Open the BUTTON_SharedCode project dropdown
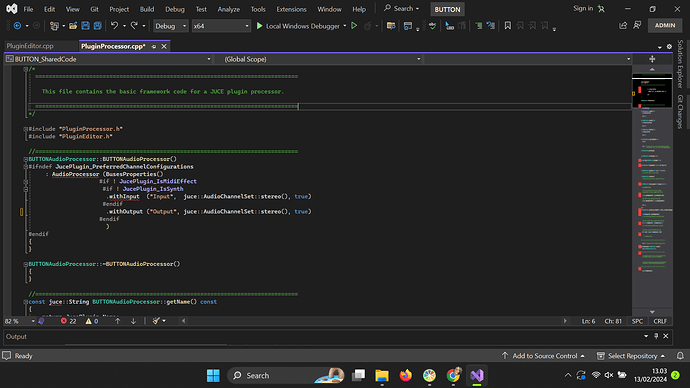Image resolution: width=690 pixels, height=388 pixels. tap(109, 59)
